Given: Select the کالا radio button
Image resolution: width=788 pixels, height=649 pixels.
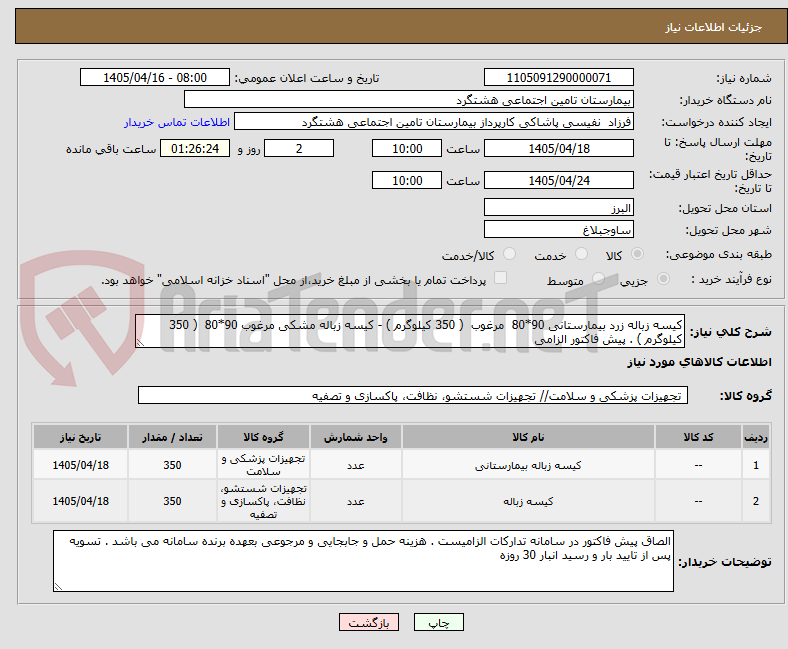Looking at the screenshot, I should click(637, 254).
